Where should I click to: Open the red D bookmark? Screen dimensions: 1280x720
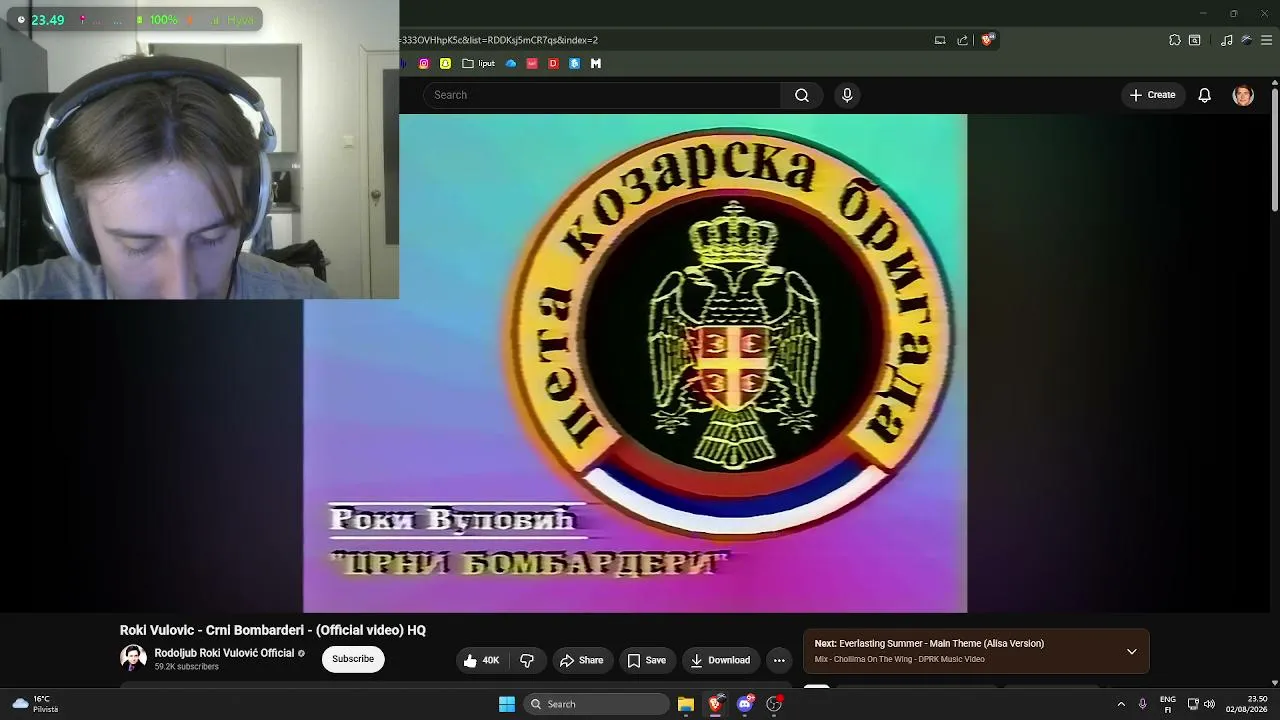[553, 63]
